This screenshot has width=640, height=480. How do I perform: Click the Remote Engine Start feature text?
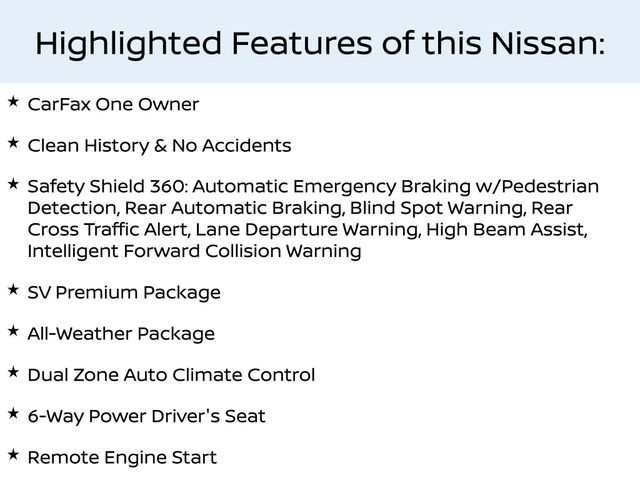coord(122,458)
